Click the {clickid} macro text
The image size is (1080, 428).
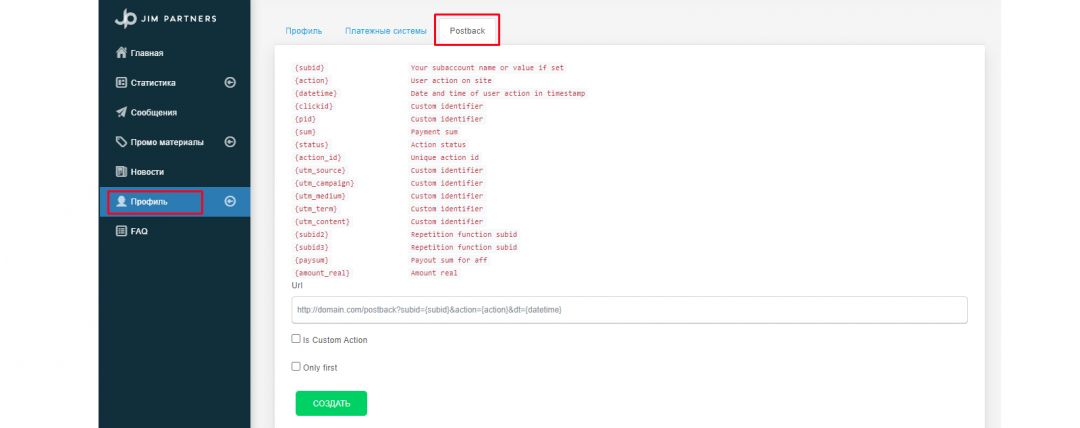(313, 106)
